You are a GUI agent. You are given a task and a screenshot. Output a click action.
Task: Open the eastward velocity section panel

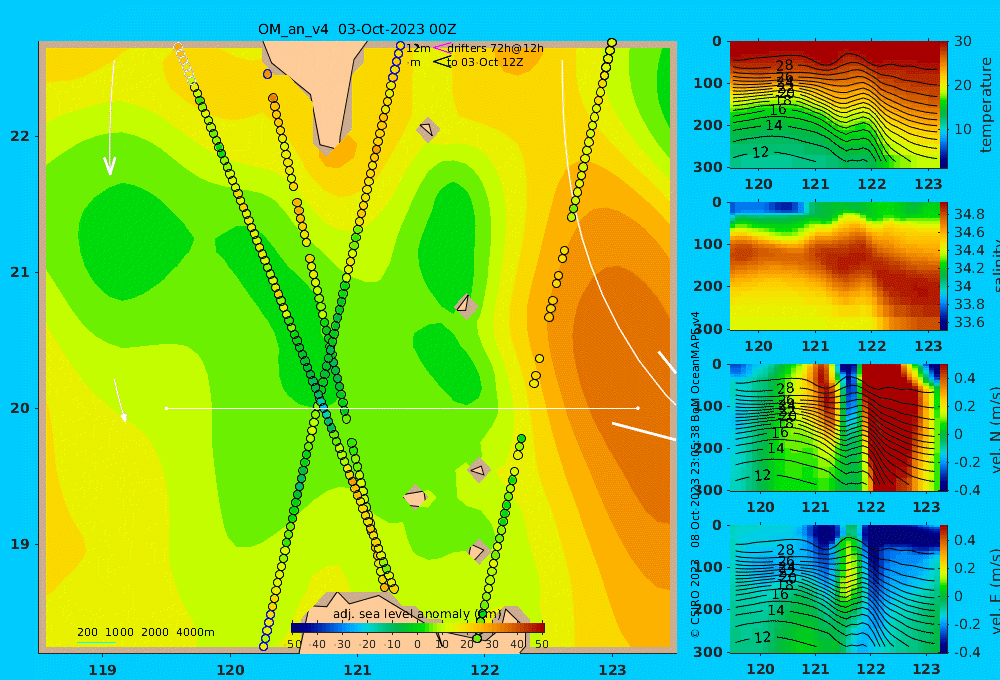click(x=834, y=589)
